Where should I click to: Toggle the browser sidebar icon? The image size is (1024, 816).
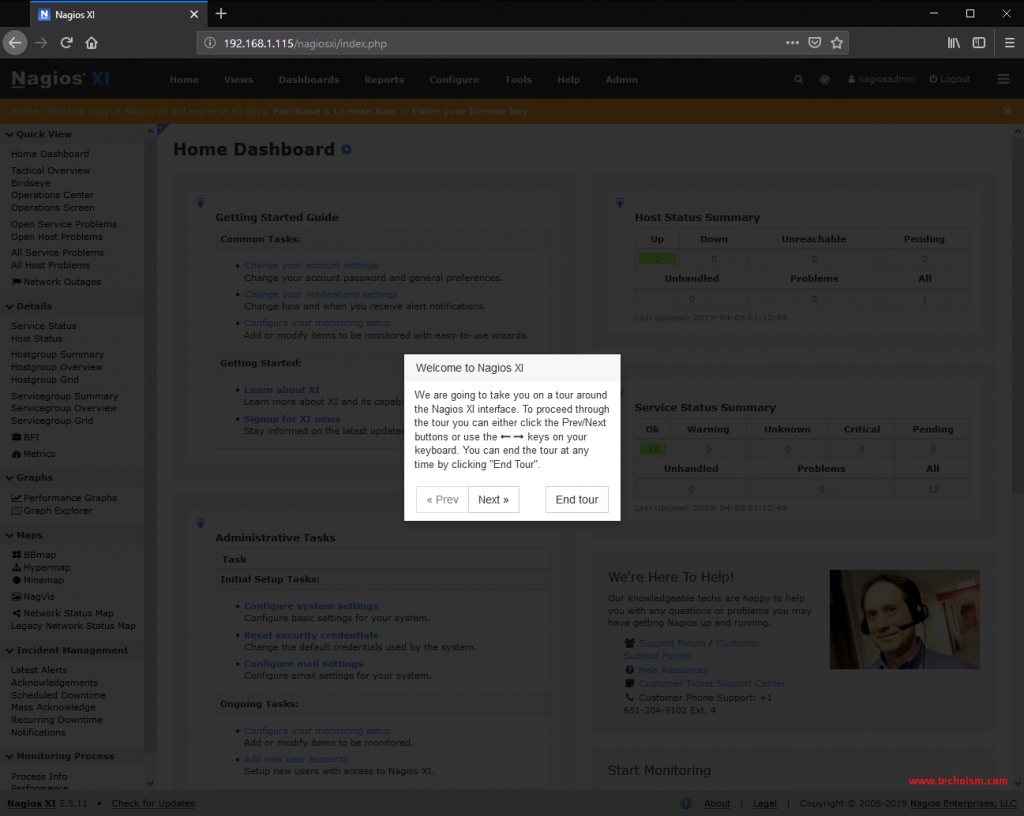(978, 43)
